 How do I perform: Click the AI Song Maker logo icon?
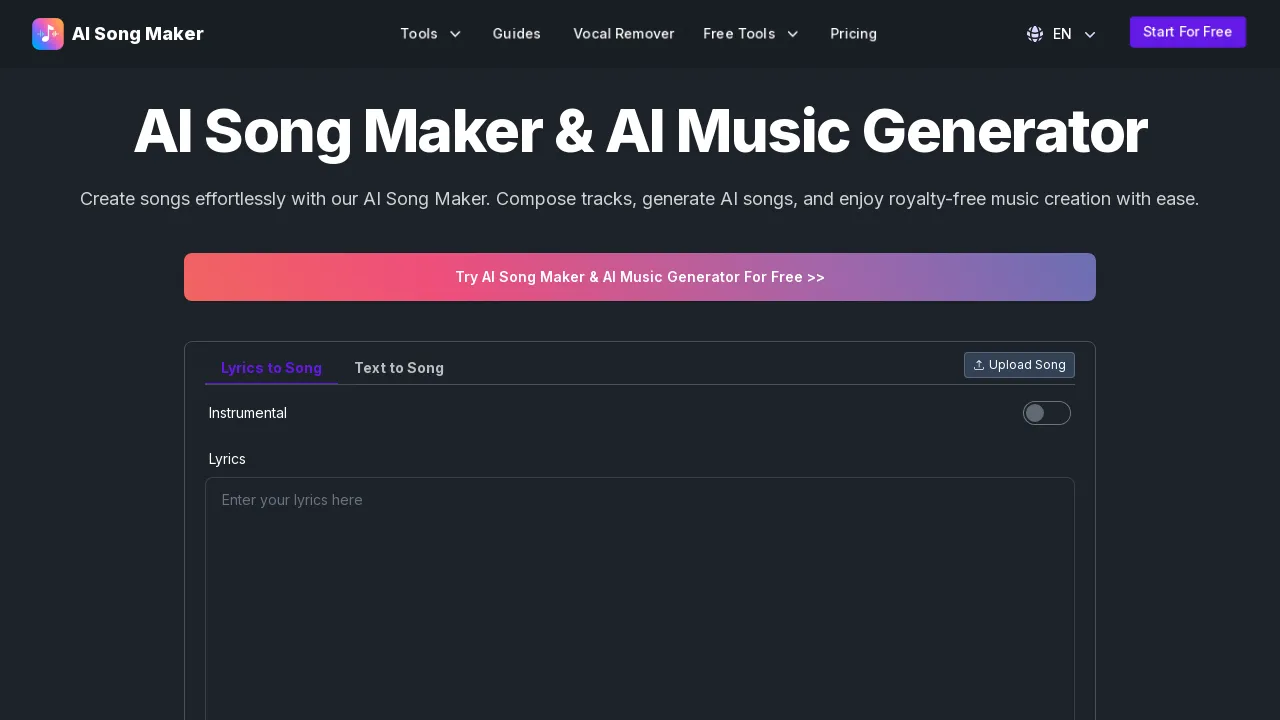(48, 34)
